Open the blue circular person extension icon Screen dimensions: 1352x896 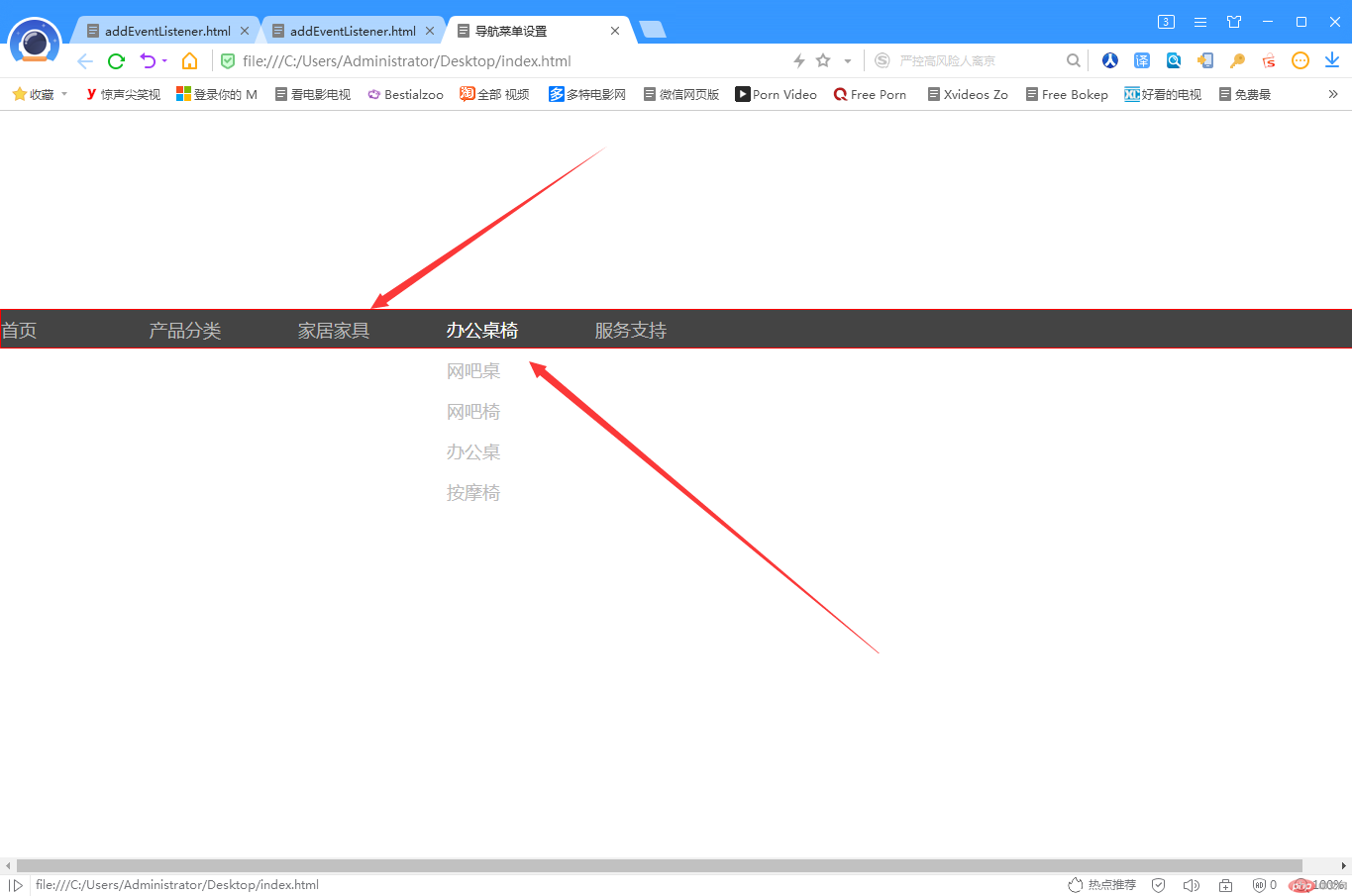[x=1110, y=61]
